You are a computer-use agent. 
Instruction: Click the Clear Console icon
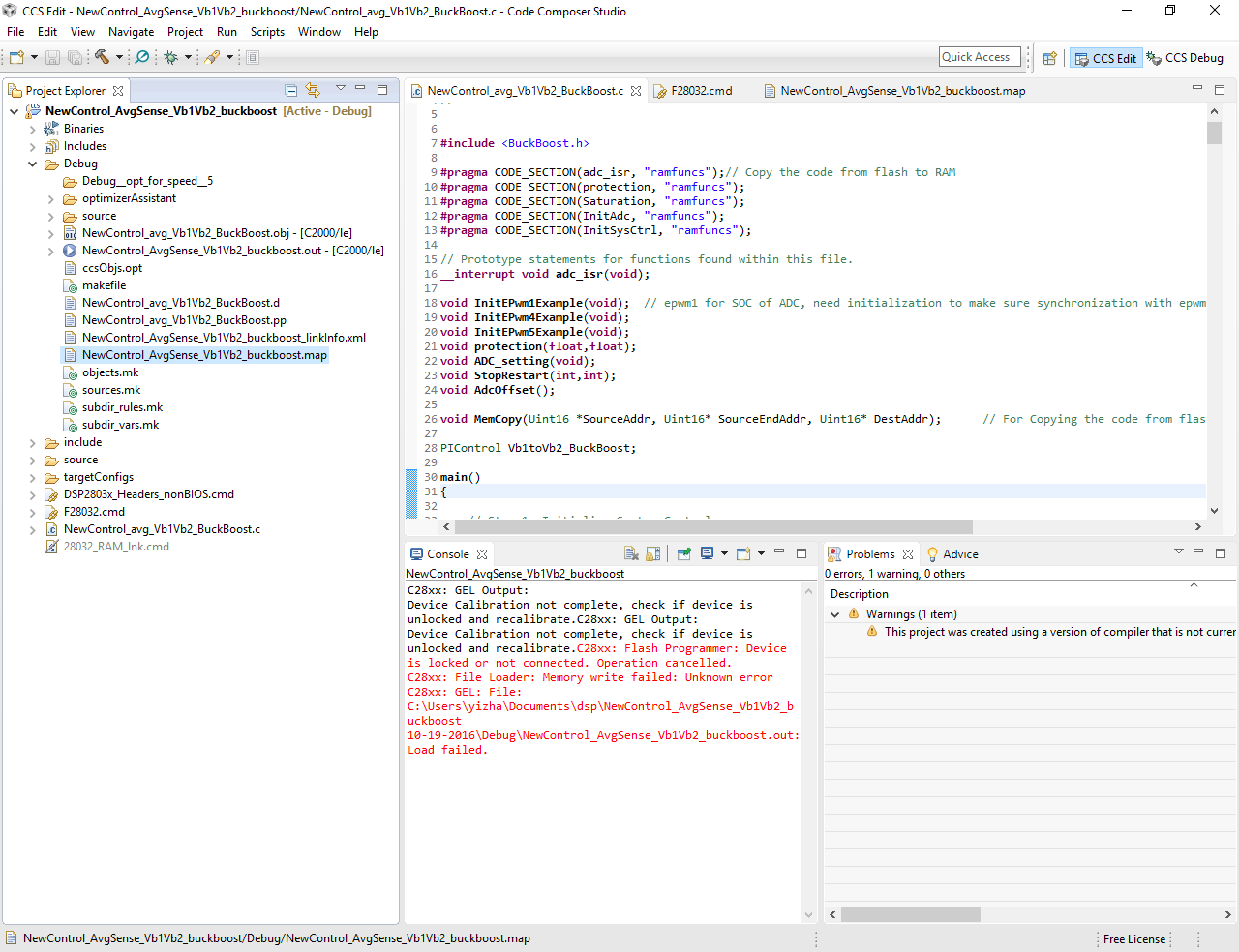tap(631, 554)
